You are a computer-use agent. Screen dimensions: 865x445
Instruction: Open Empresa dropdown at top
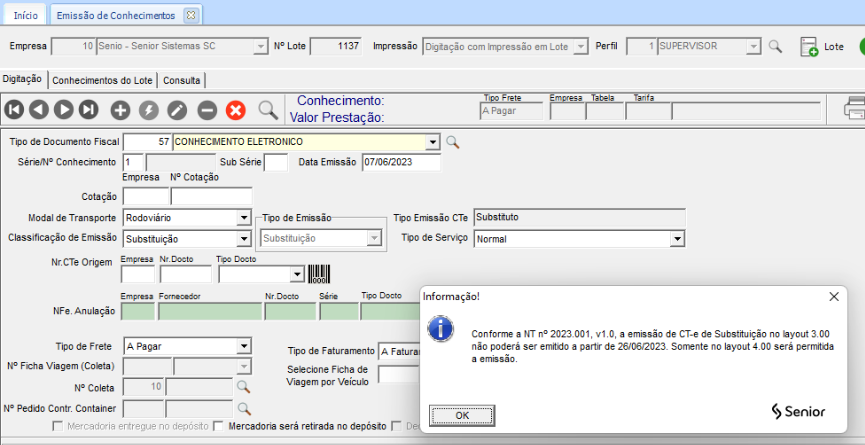pos(261,47)
